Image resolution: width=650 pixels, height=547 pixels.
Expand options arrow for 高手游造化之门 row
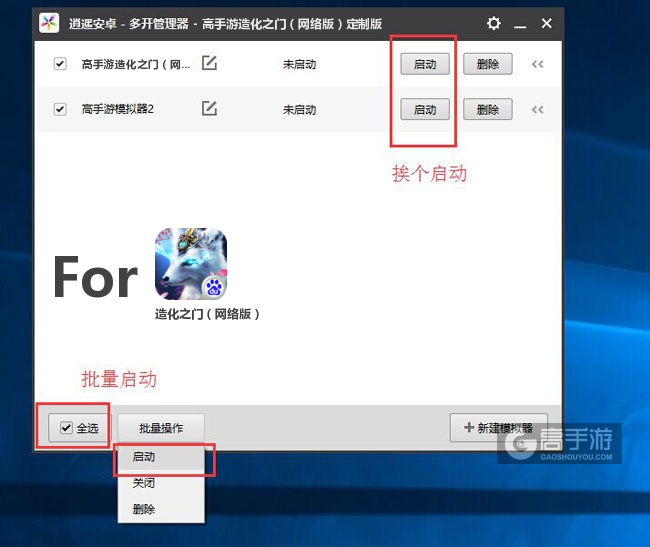pyautogui.click(x=538, y=64)
